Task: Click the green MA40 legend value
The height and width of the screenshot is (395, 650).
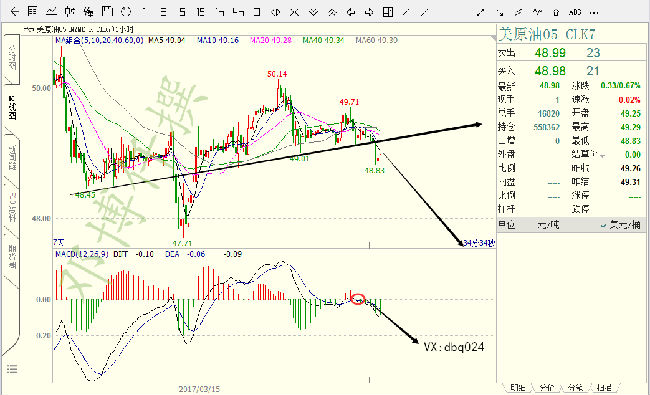Action: [x=323, y=40]
